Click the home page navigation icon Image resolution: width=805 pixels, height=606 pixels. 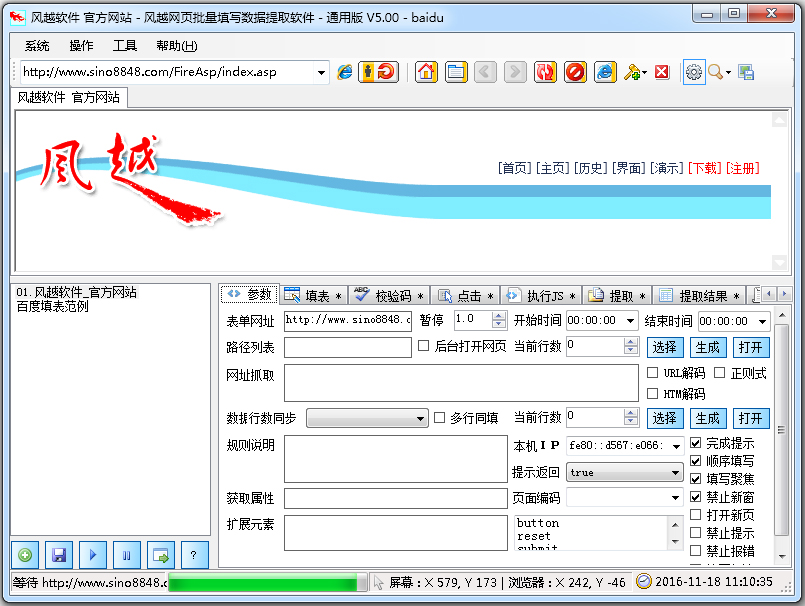pyautogui.click(x=425, y=72)
